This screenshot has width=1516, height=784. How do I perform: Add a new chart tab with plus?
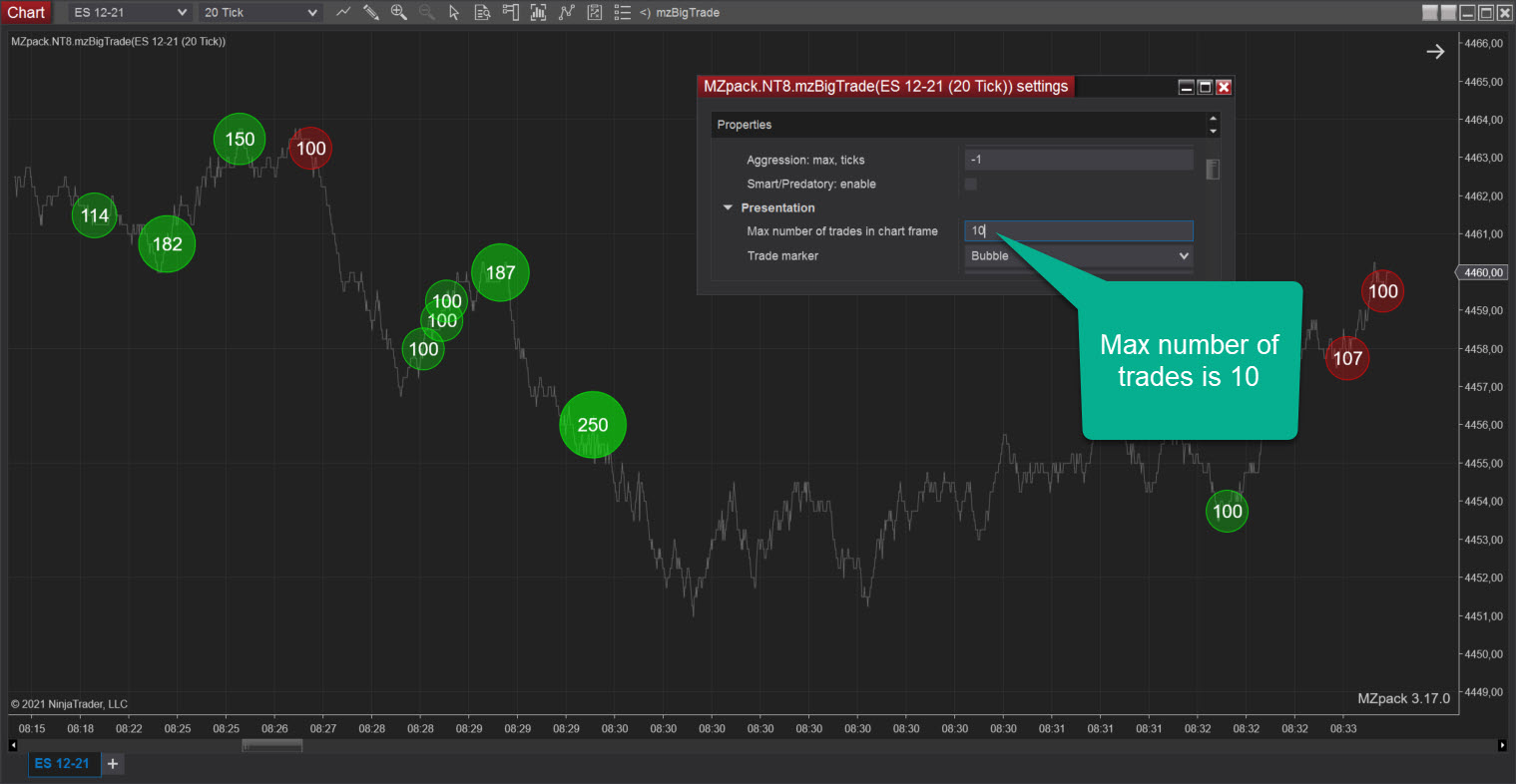pos(113,764)
